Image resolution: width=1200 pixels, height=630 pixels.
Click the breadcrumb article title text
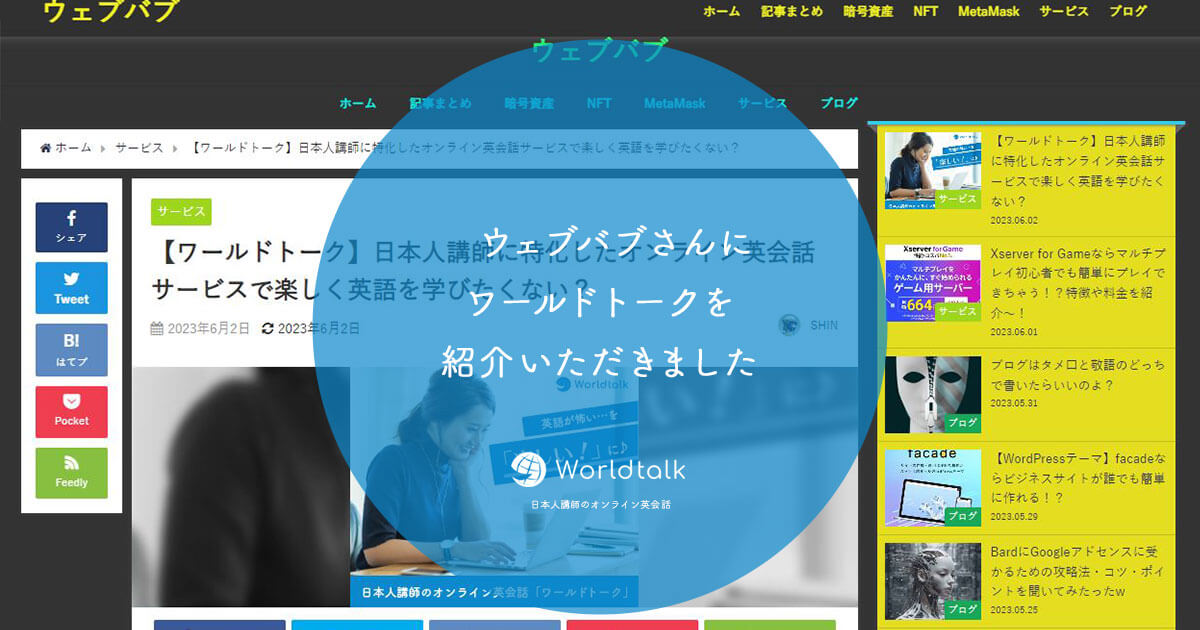coord(464,148)
